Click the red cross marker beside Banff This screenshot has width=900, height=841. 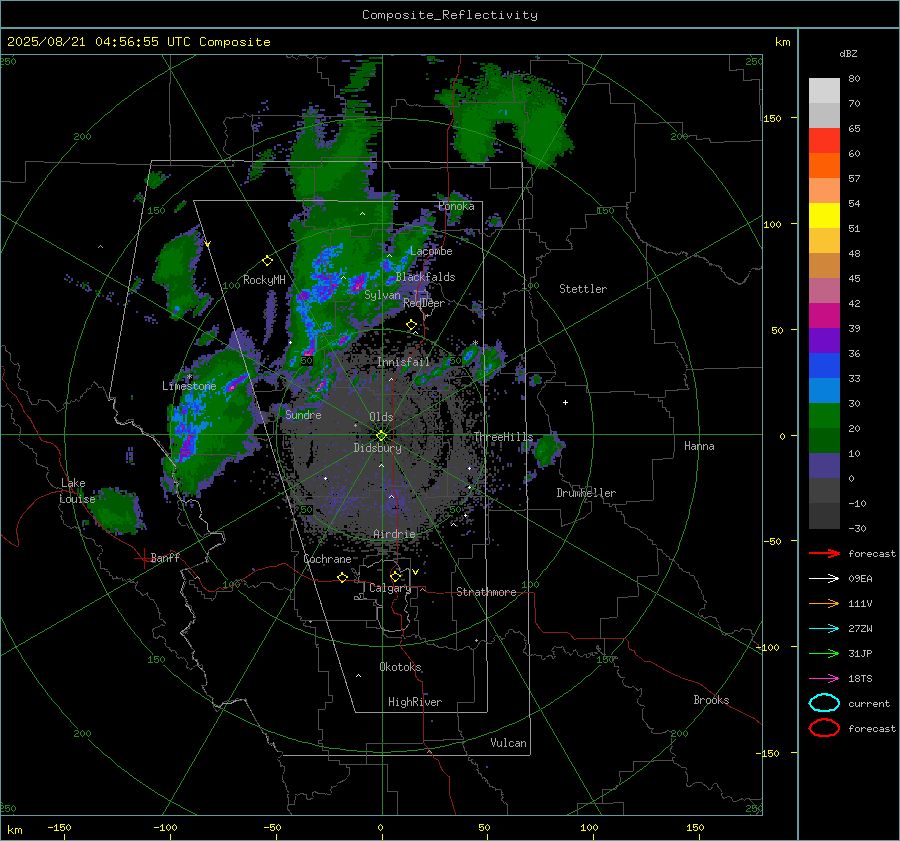coord(142,558)
